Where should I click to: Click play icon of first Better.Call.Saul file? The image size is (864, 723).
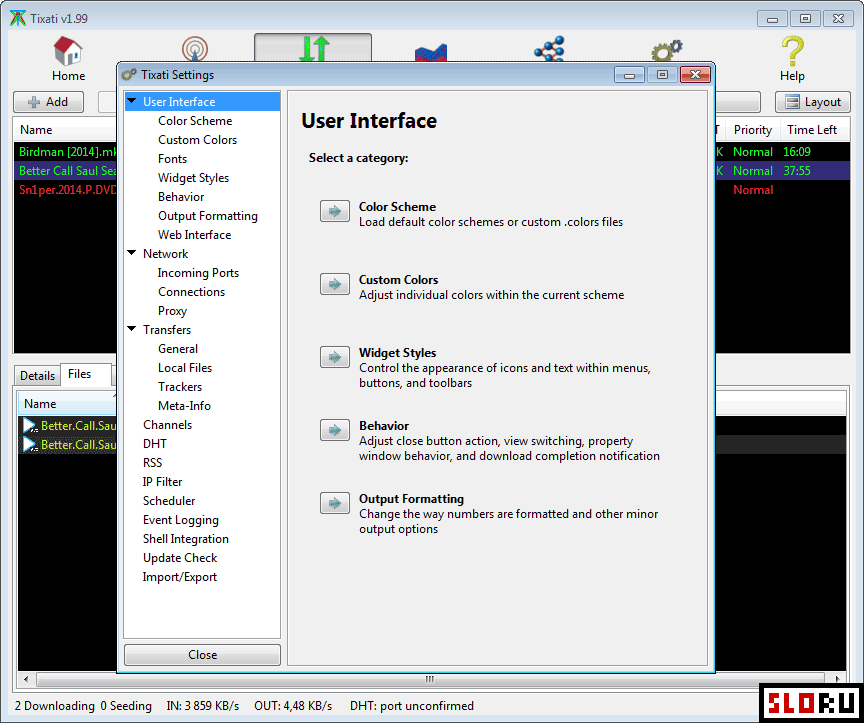point(30,425)
